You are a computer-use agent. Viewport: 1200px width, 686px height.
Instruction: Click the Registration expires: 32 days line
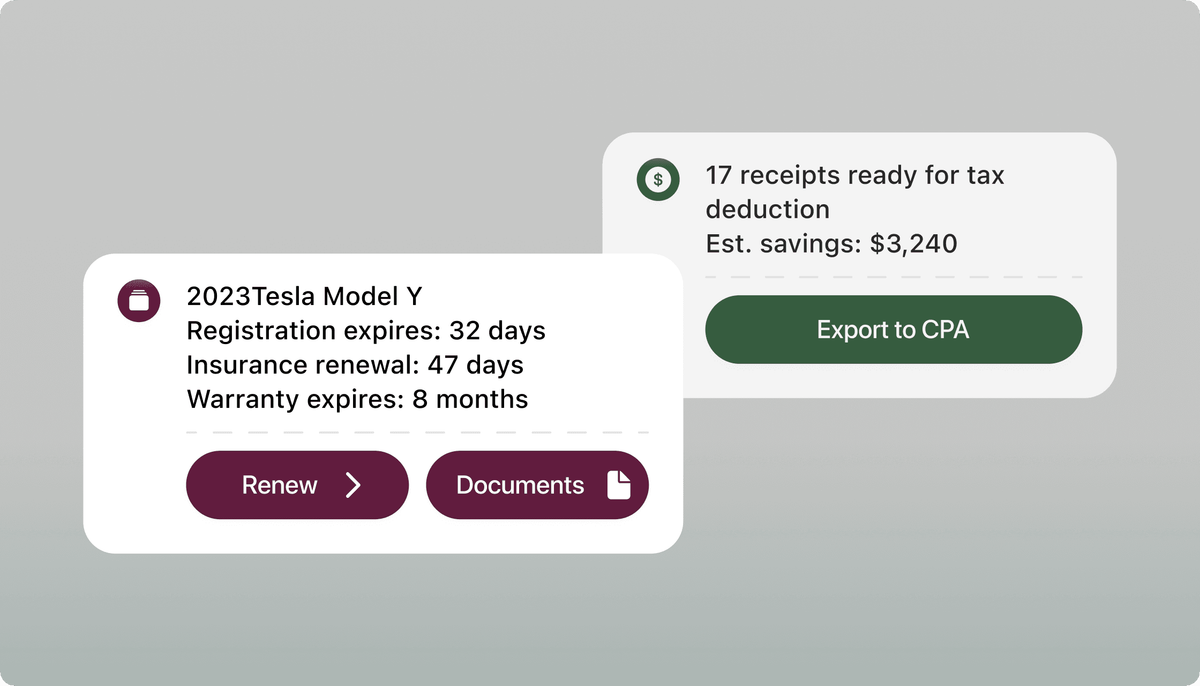point(366,331)
